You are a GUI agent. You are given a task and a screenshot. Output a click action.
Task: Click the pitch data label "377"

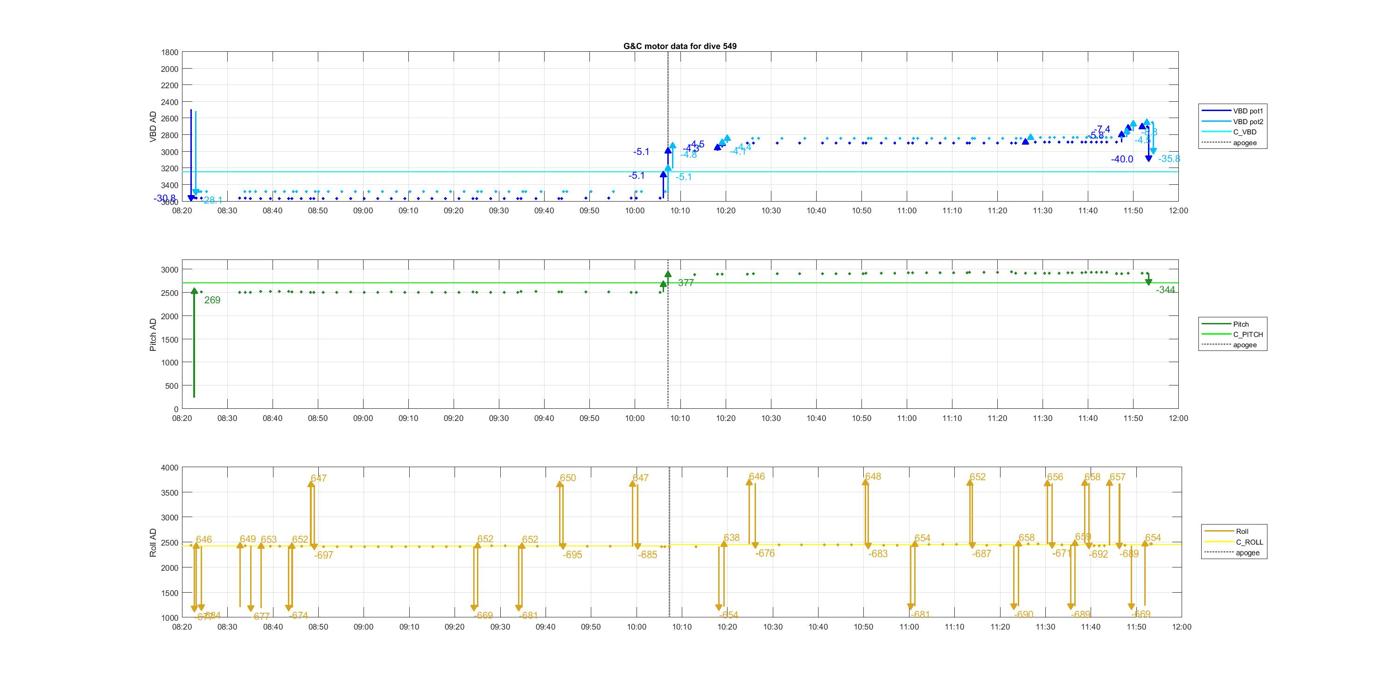click(x=686, y=283)
